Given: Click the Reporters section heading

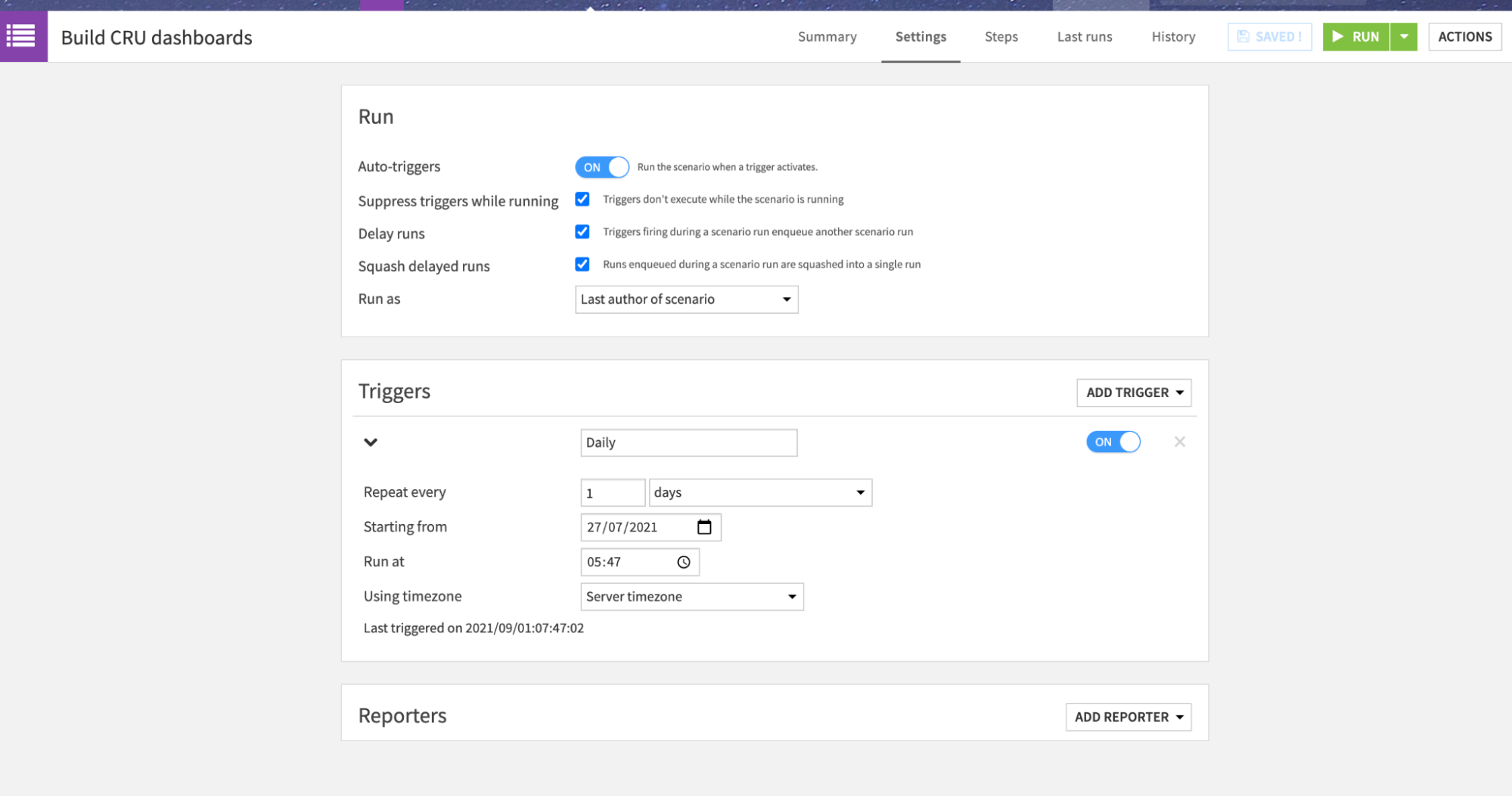Looking at the screenshot, I should click(x=402, y=715).
